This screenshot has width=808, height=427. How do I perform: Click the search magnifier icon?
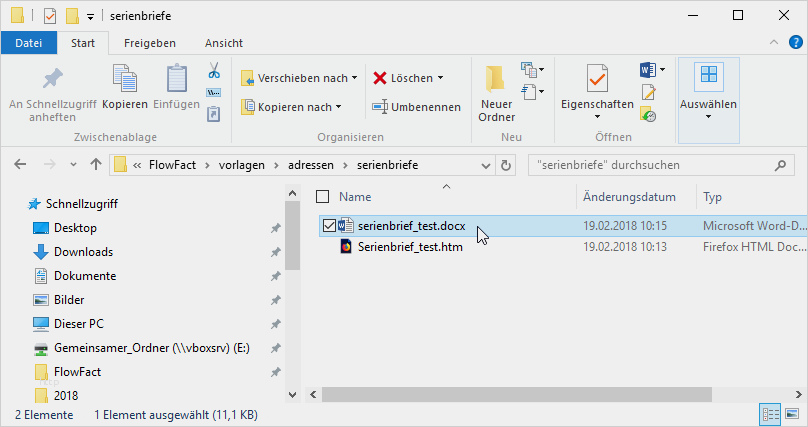click(x=781, y=165)
